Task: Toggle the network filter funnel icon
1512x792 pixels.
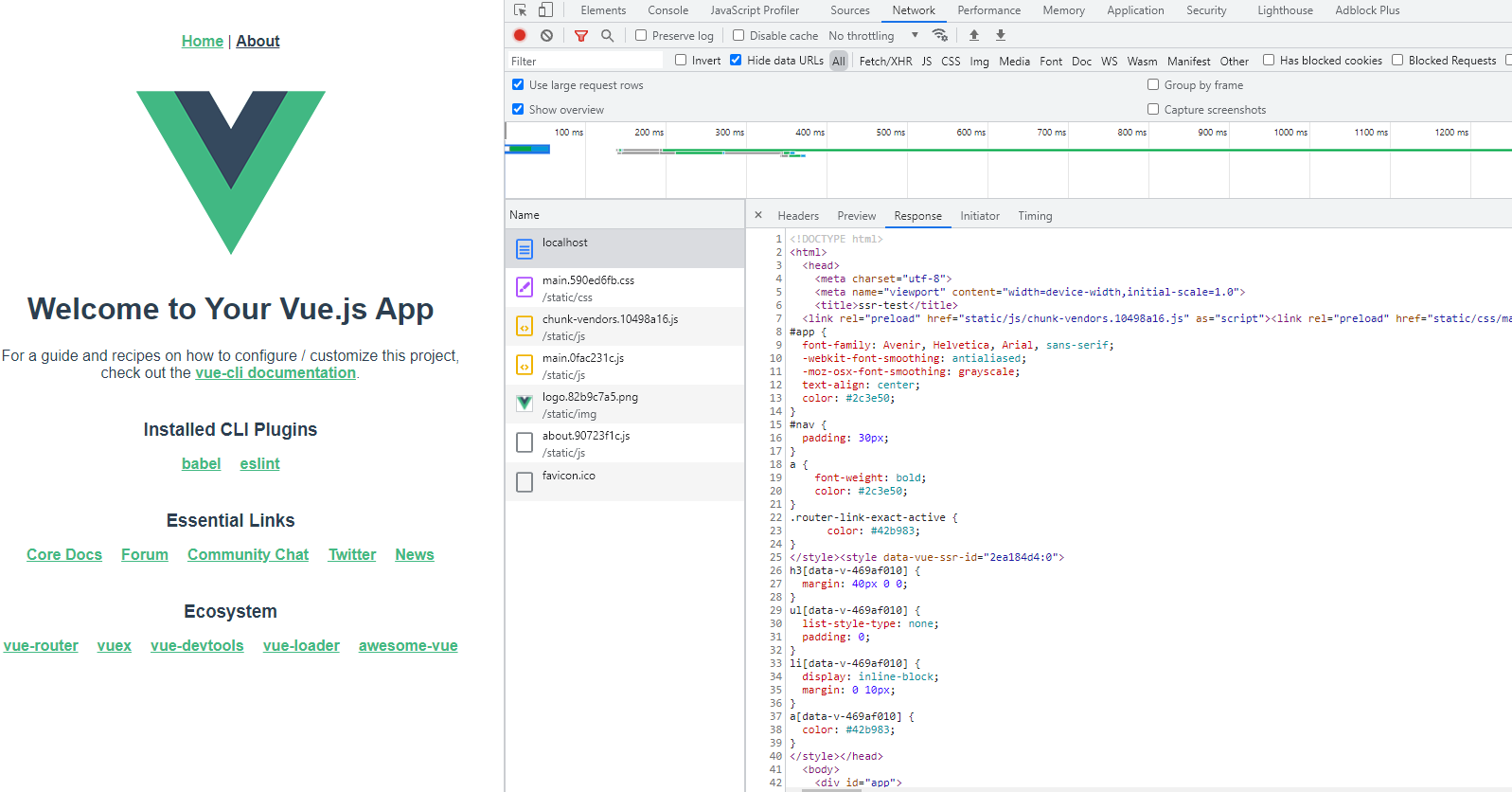Action: click(581, 36)
